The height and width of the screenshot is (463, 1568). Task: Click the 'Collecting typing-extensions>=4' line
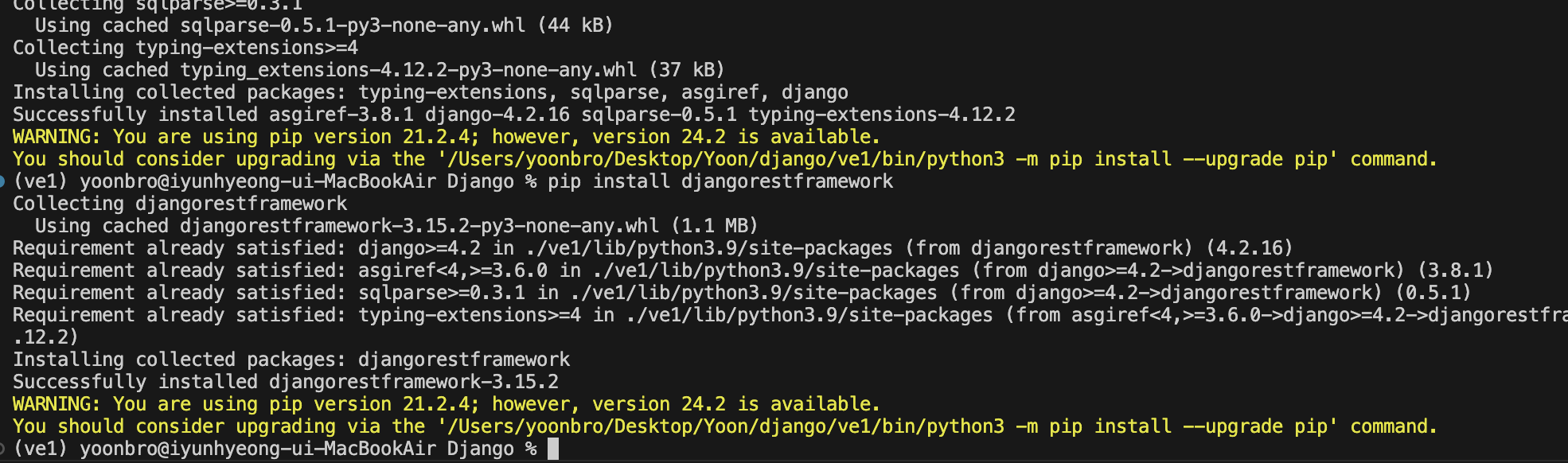point(185,48)
